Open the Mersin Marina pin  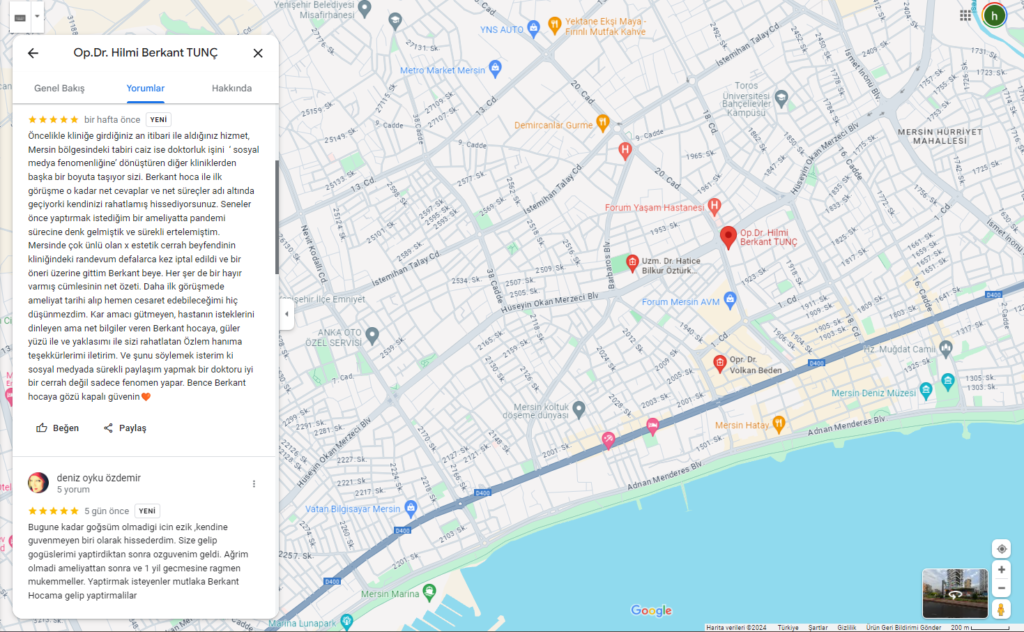click(x=429, y=592)
